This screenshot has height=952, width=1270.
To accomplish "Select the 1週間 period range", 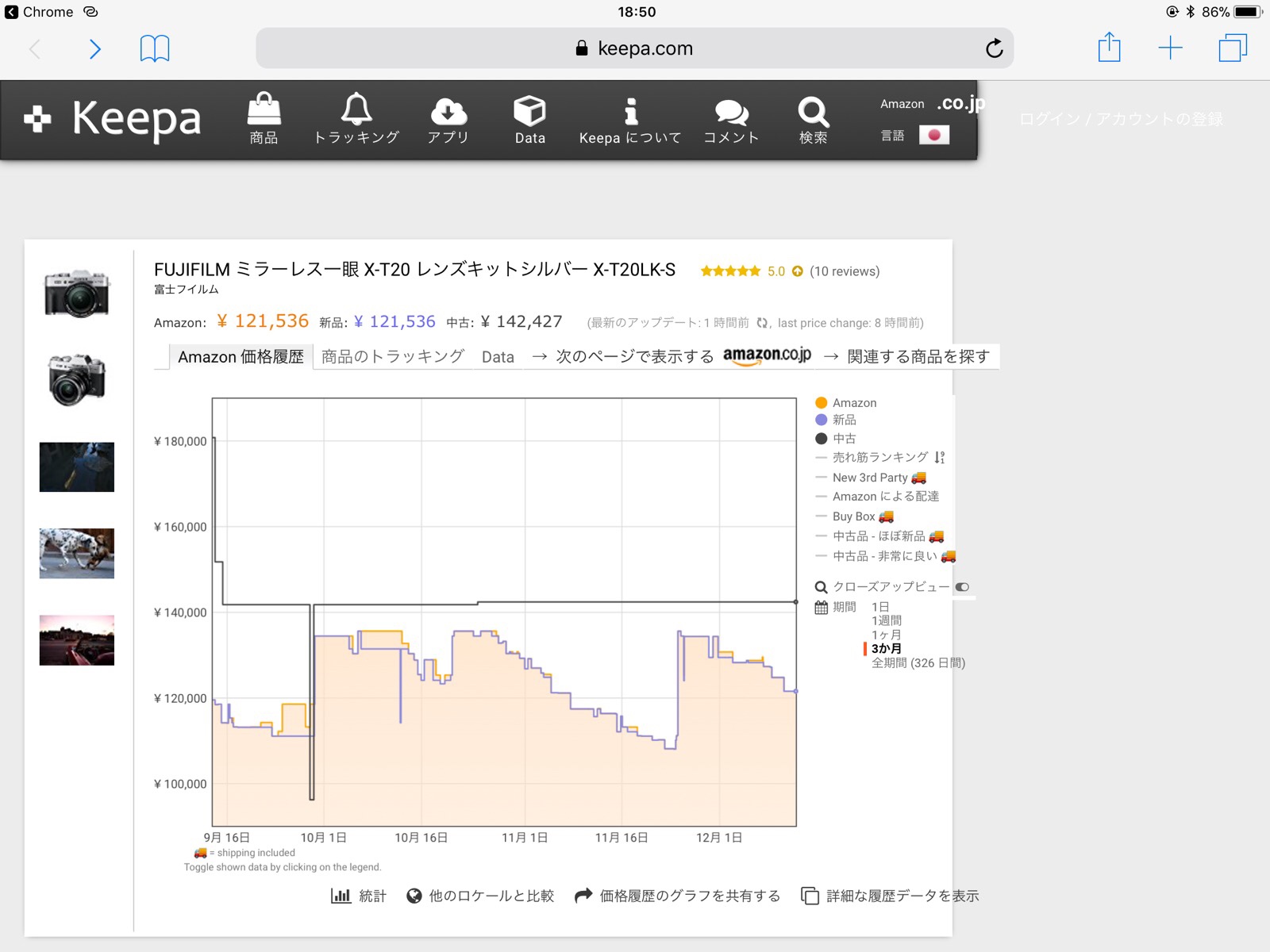I will point(887,620).
